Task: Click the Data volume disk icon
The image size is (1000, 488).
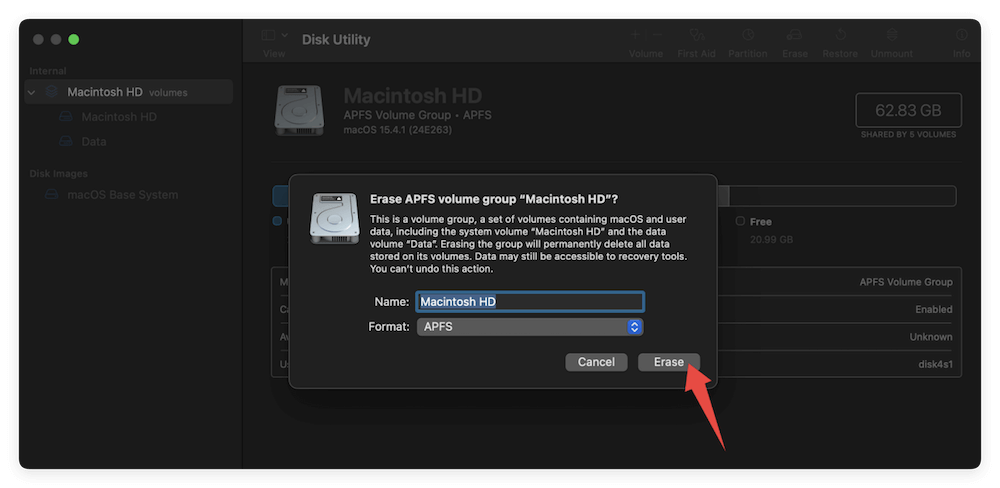Action: [66, 142]
